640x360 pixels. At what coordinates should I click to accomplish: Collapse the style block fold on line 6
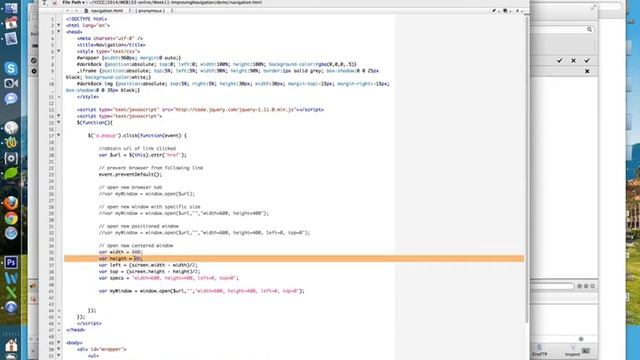pyautogui.click(x=59, y=51)
